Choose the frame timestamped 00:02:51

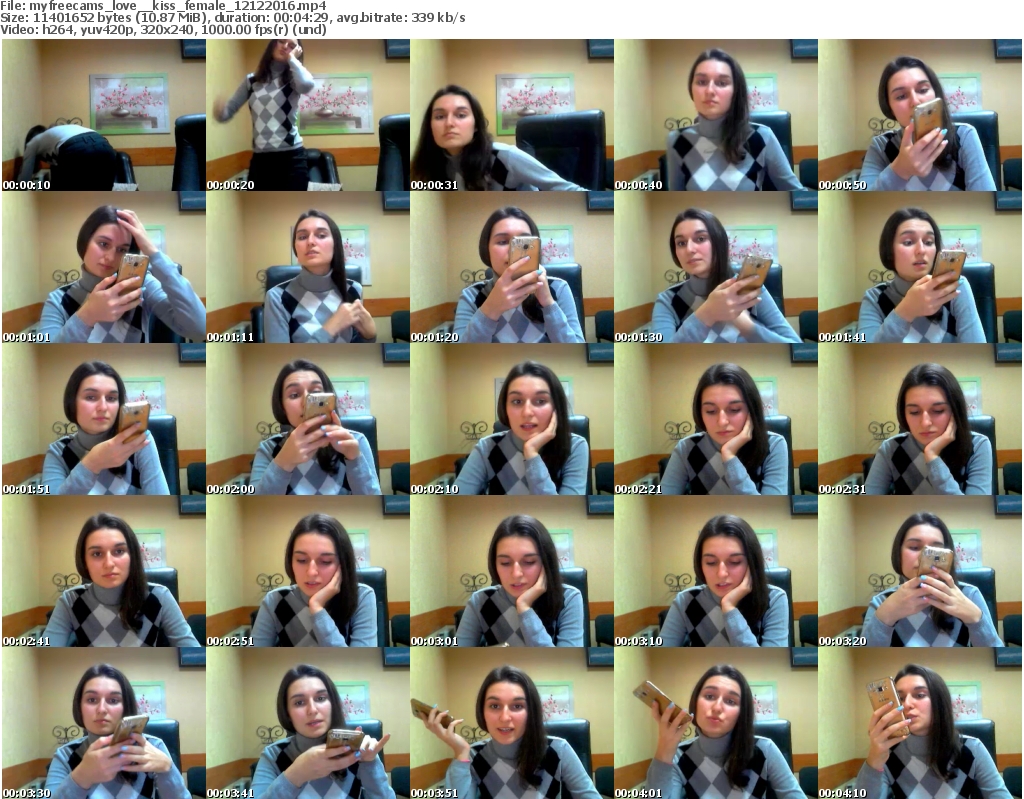[308, 571]
